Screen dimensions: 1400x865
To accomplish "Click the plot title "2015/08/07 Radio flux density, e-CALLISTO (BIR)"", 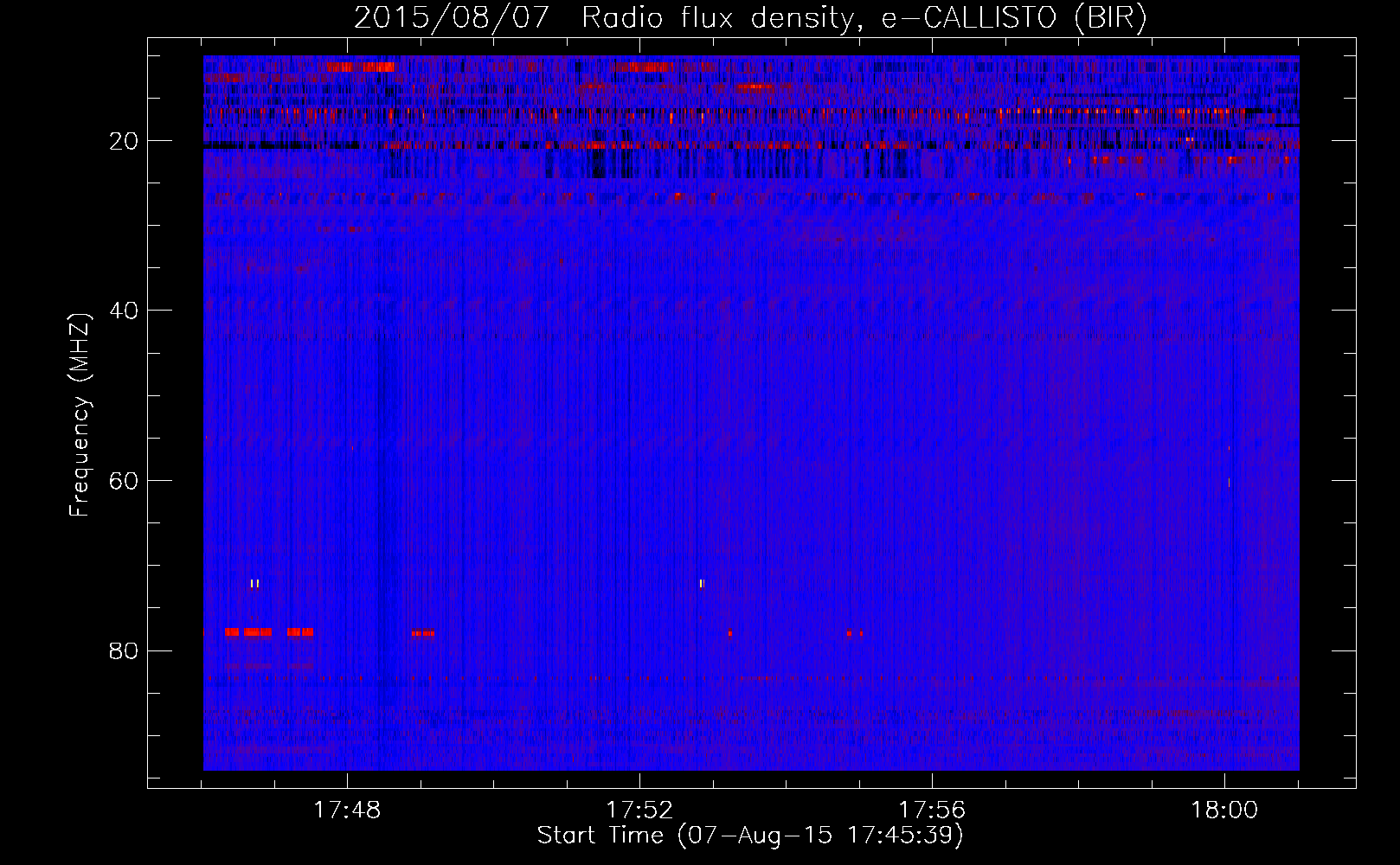I will 750,18.
